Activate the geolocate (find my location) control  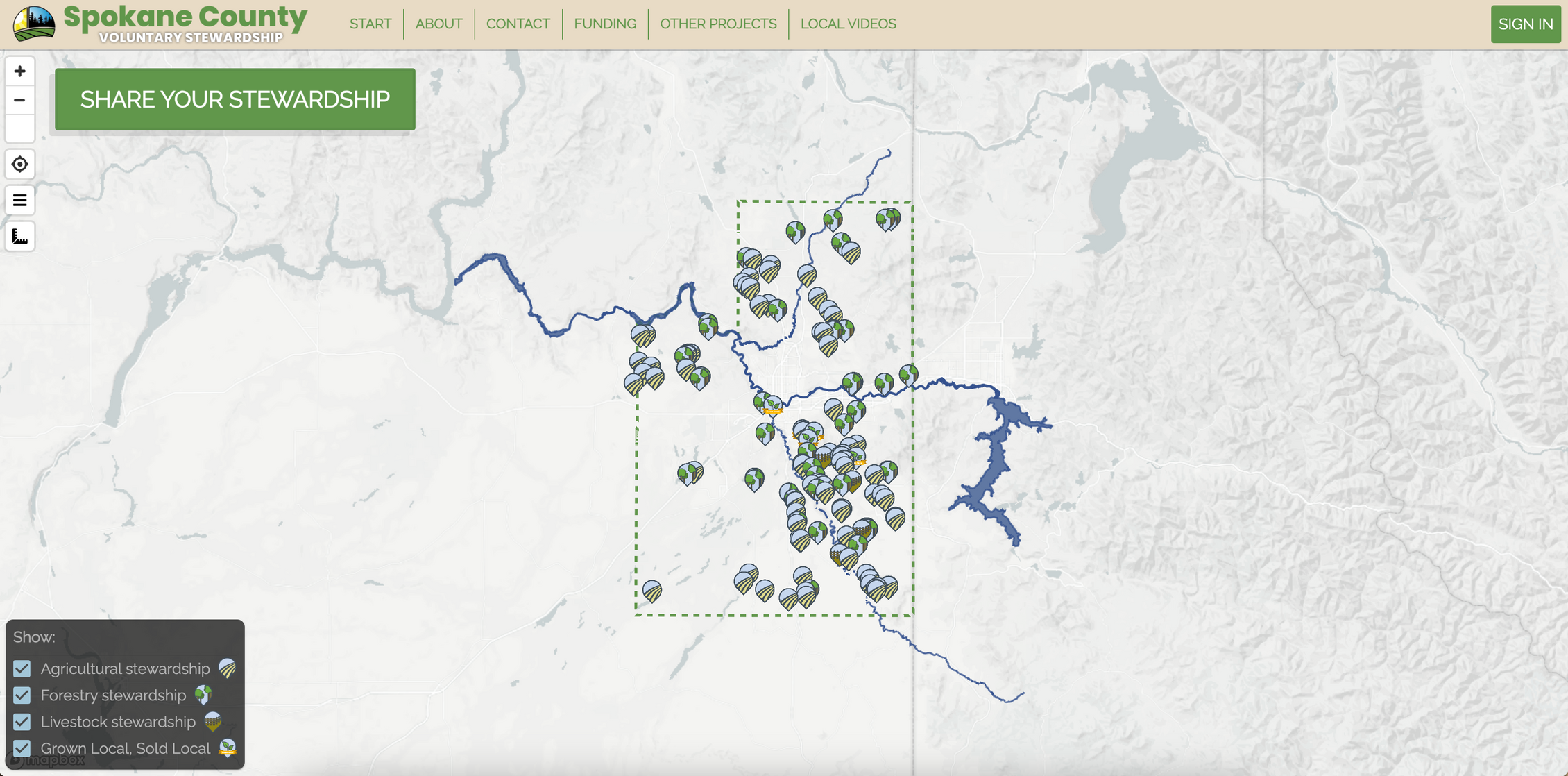(19, 165)
